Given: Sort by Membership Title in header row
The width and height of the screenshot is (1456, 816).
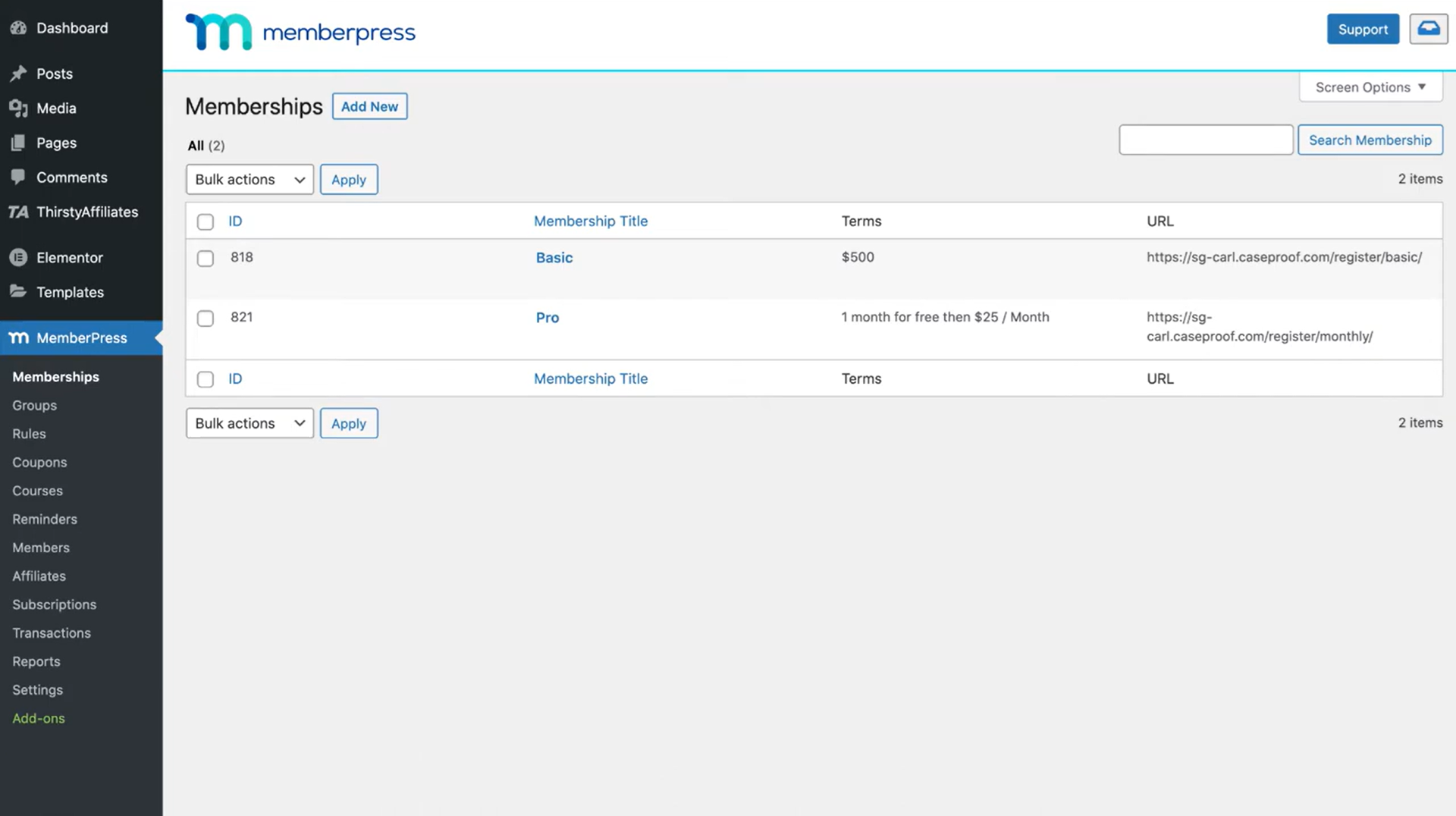Looking at the screenshot, I should [x=591, y=221].
